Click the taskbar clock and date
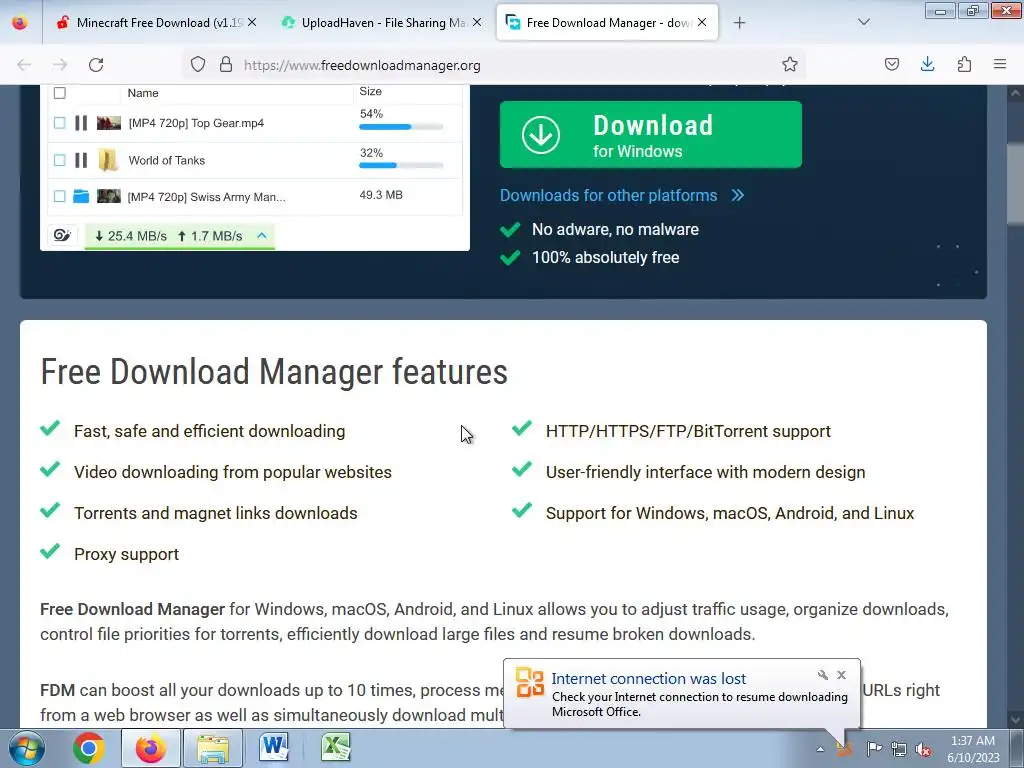Image resolution: width=1024 pixels, height=768 pixels. tap(973, 748)
